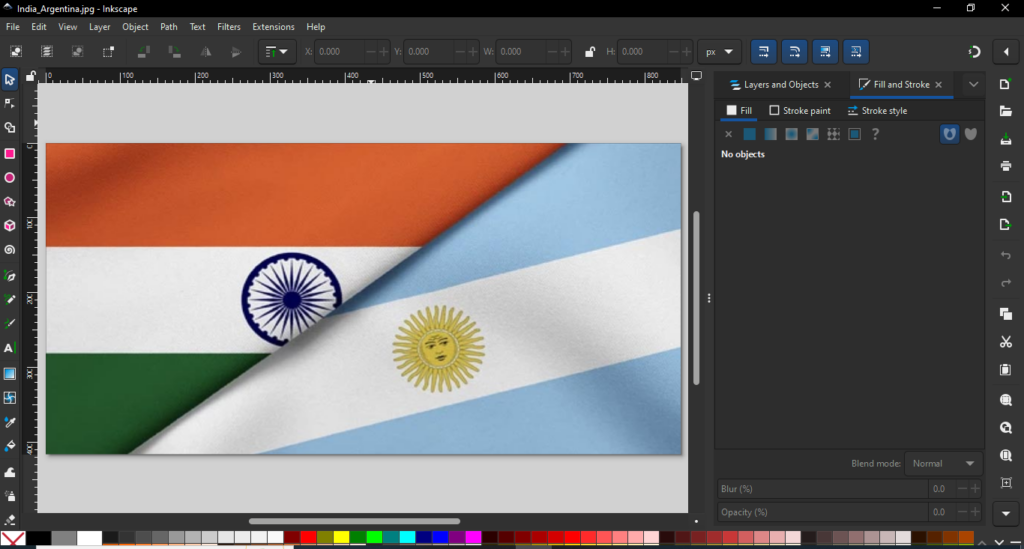1024x549 pixels.
Task: Click Deselect icon in toolbar
Action: click(77, 52)
